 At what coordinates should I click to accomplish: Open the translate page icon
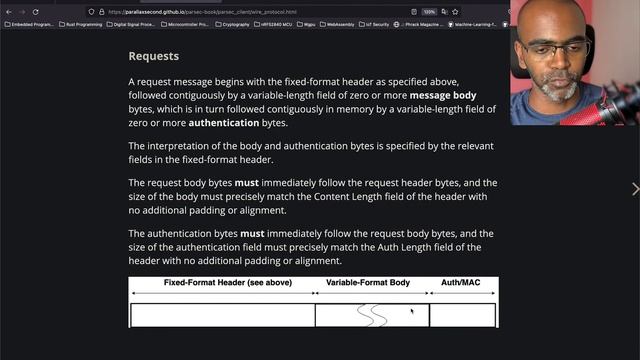coord(444,12)
